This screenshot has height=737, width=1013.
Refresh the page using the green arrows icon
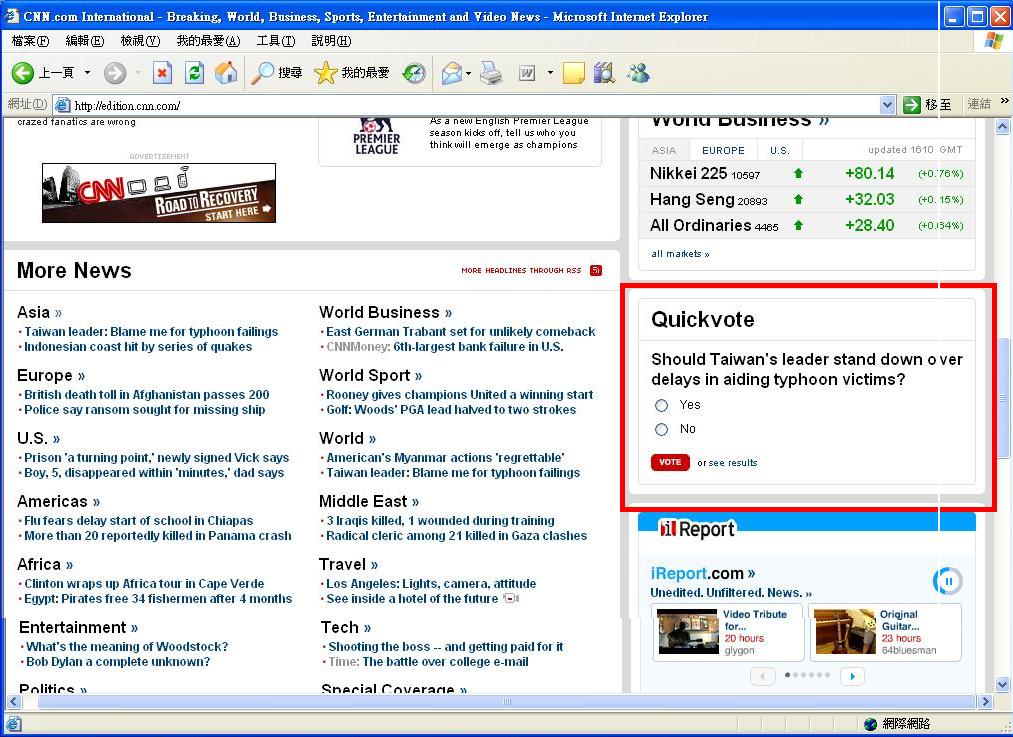pos(194,73)
